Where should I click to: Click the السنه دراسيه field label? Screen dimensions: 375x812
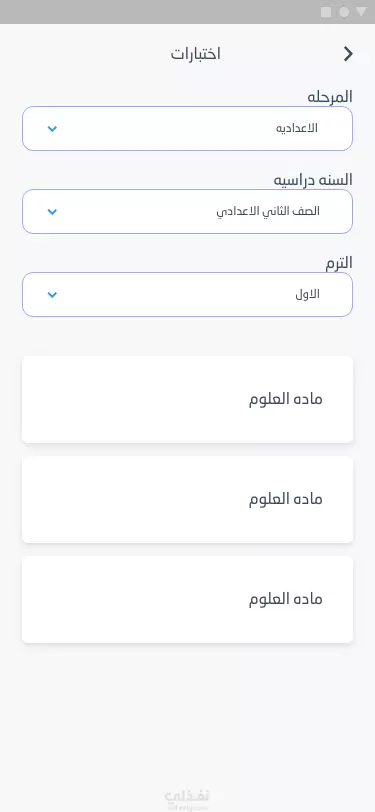pos(313,180)
